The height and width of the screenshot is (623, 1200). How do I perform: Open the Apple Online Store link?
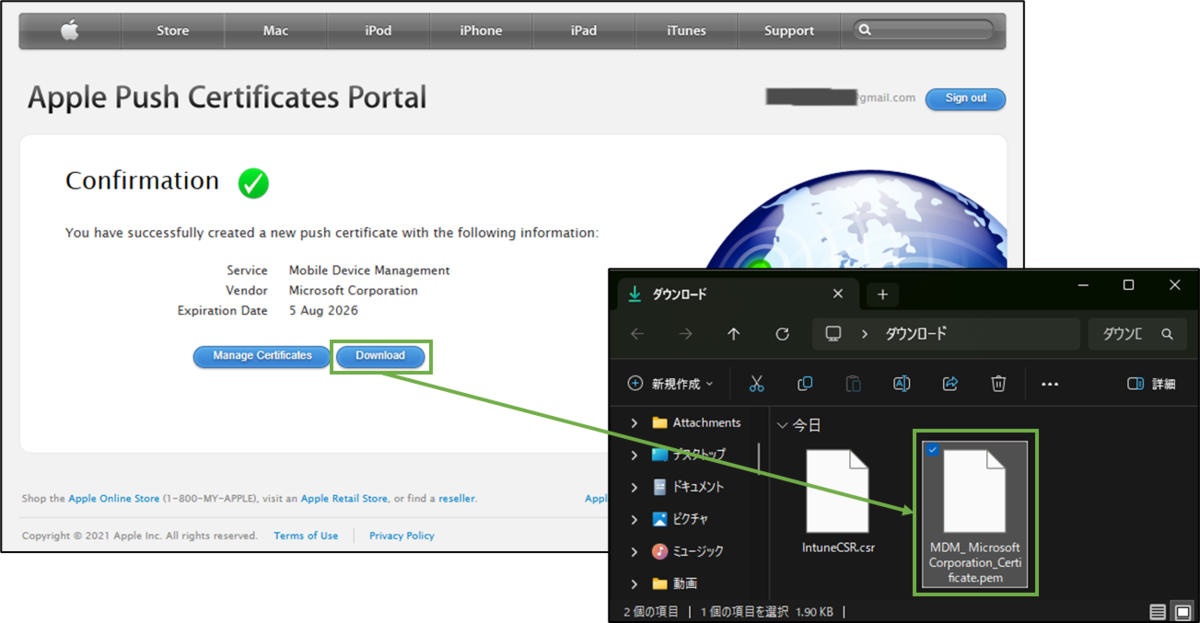click(x=114, y=498)
